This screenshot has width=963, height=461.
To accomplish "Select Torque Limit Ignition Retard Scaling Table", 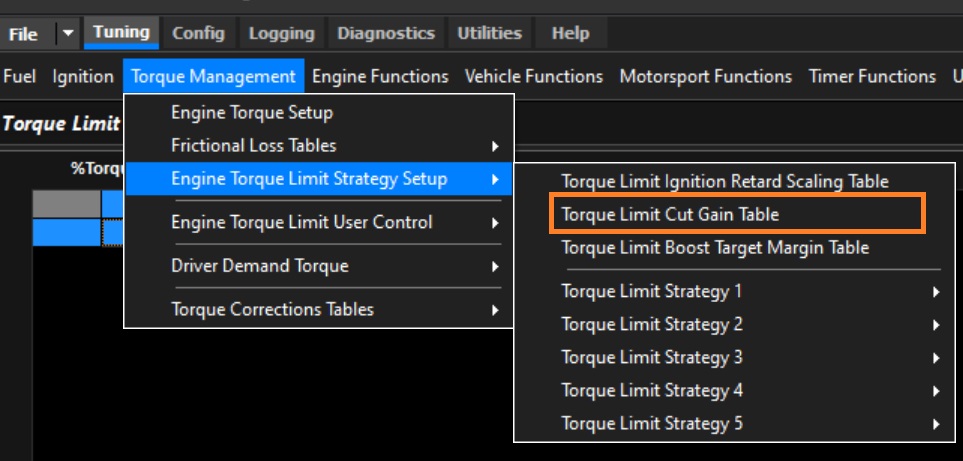I will [725, 181].
